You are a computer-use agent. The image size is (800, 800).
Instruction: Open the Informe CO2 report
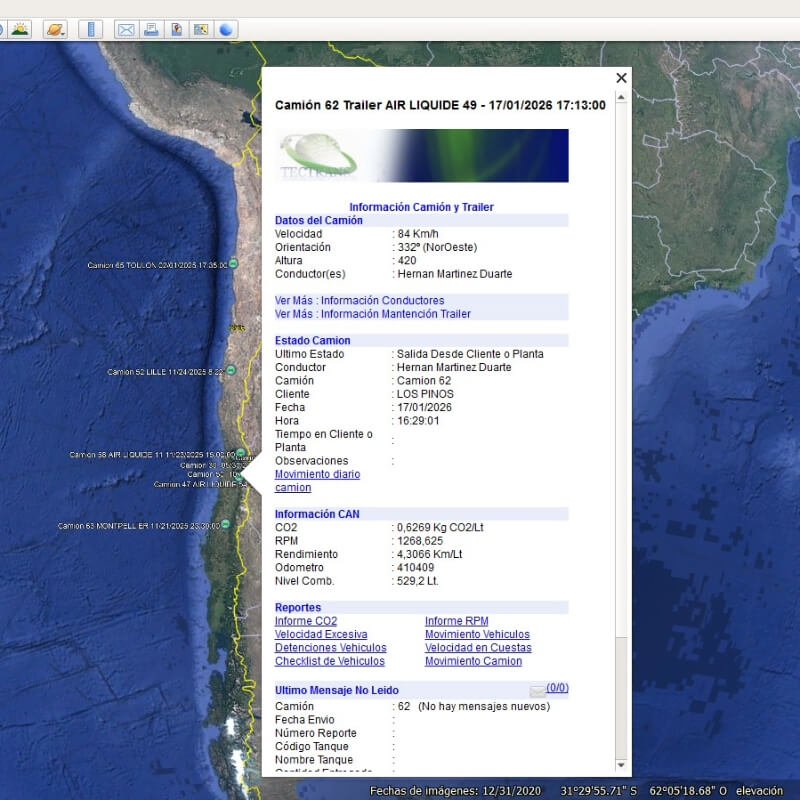(x=306, y=621)
